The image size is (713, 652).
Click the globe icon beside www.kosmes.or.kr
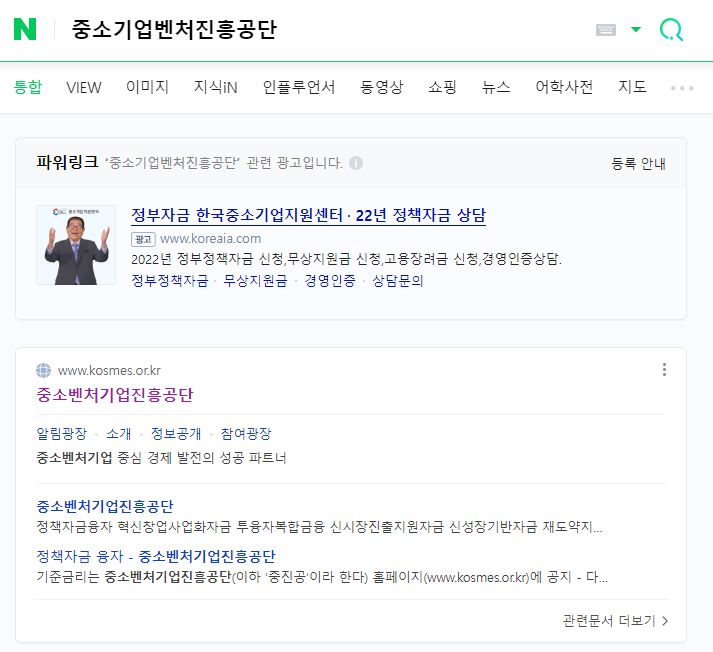pos(44,371)
